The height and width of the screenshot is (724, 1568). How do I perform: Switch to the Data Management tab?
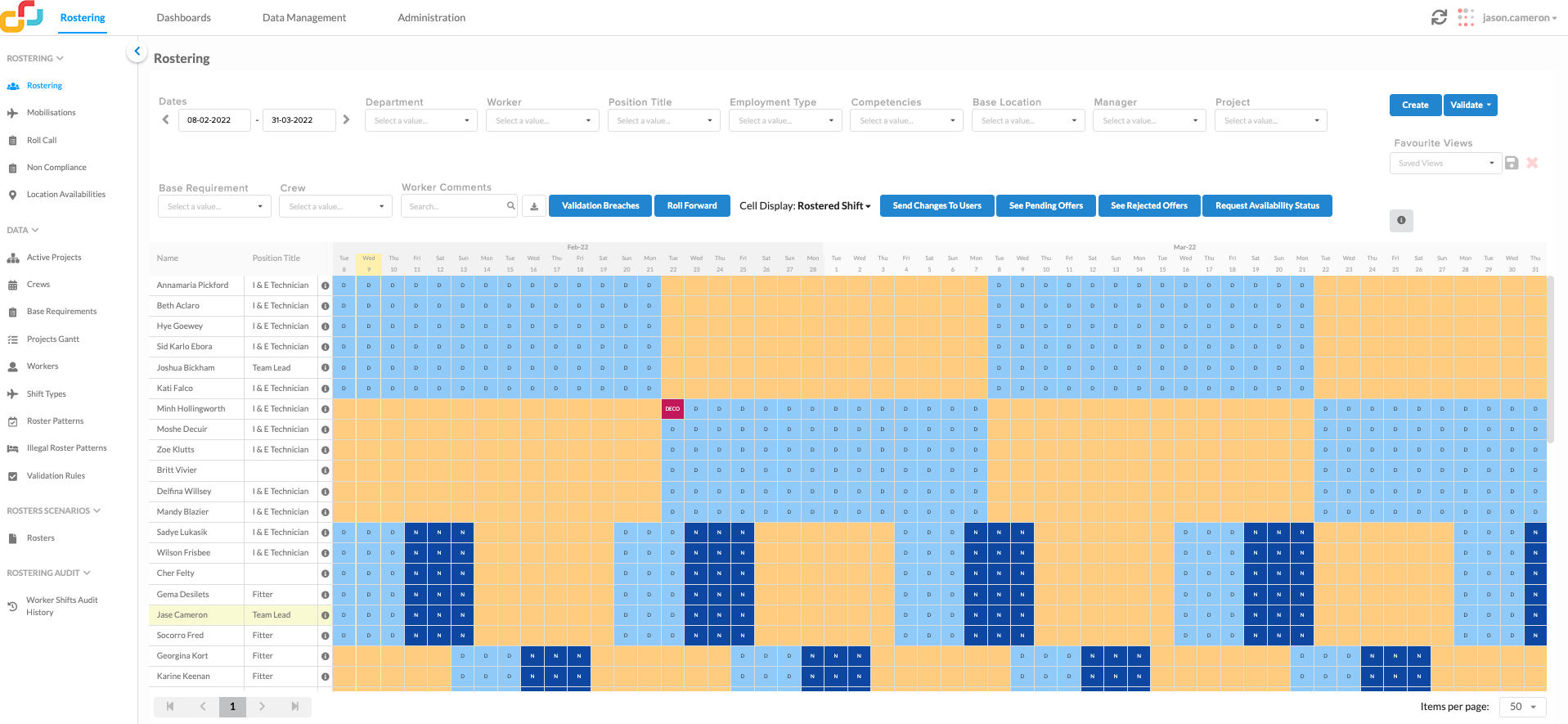pyautogui.click(x=304, y=18)
